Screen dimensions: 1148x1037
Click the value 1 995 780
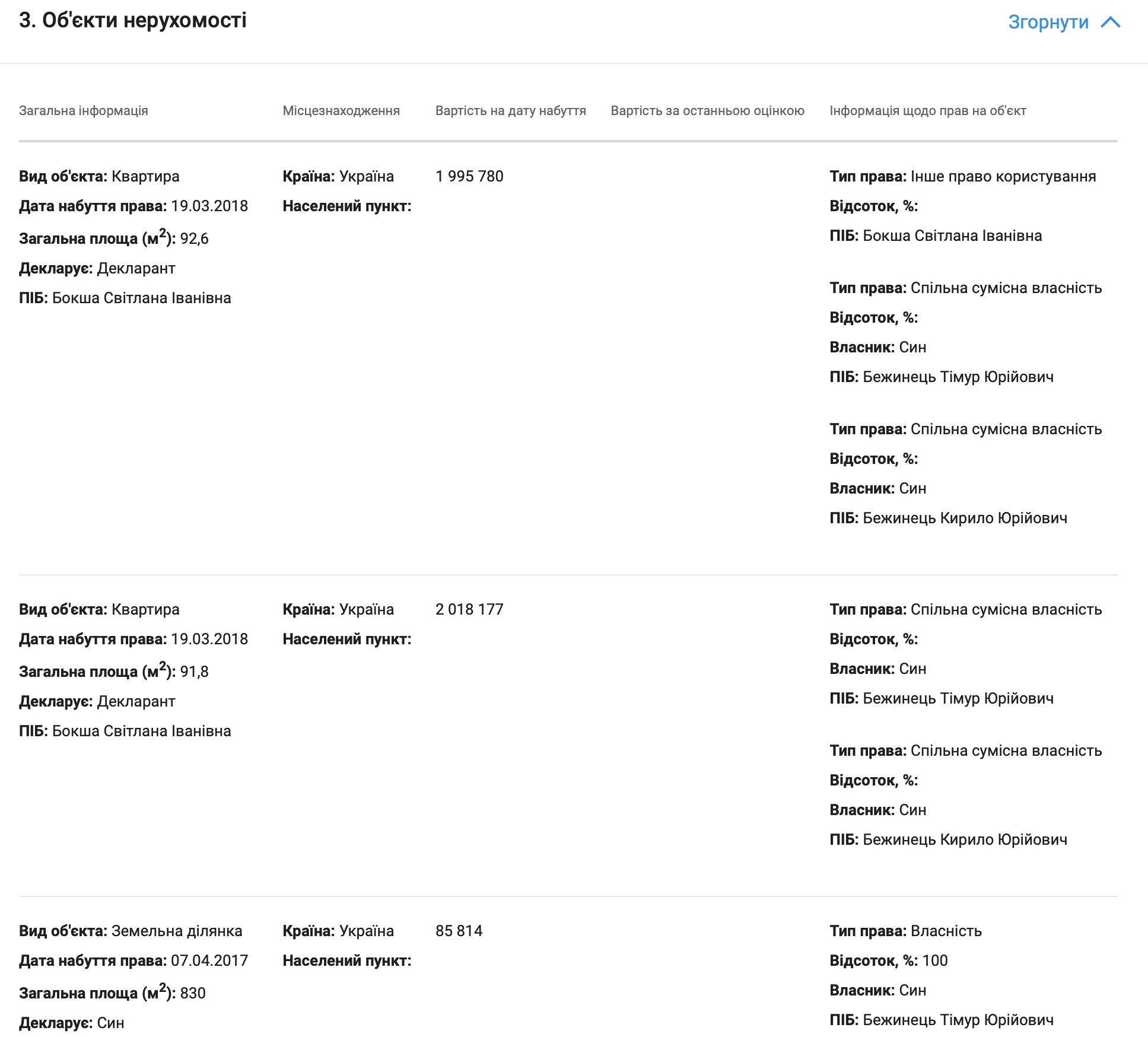[x=469, y=176]
